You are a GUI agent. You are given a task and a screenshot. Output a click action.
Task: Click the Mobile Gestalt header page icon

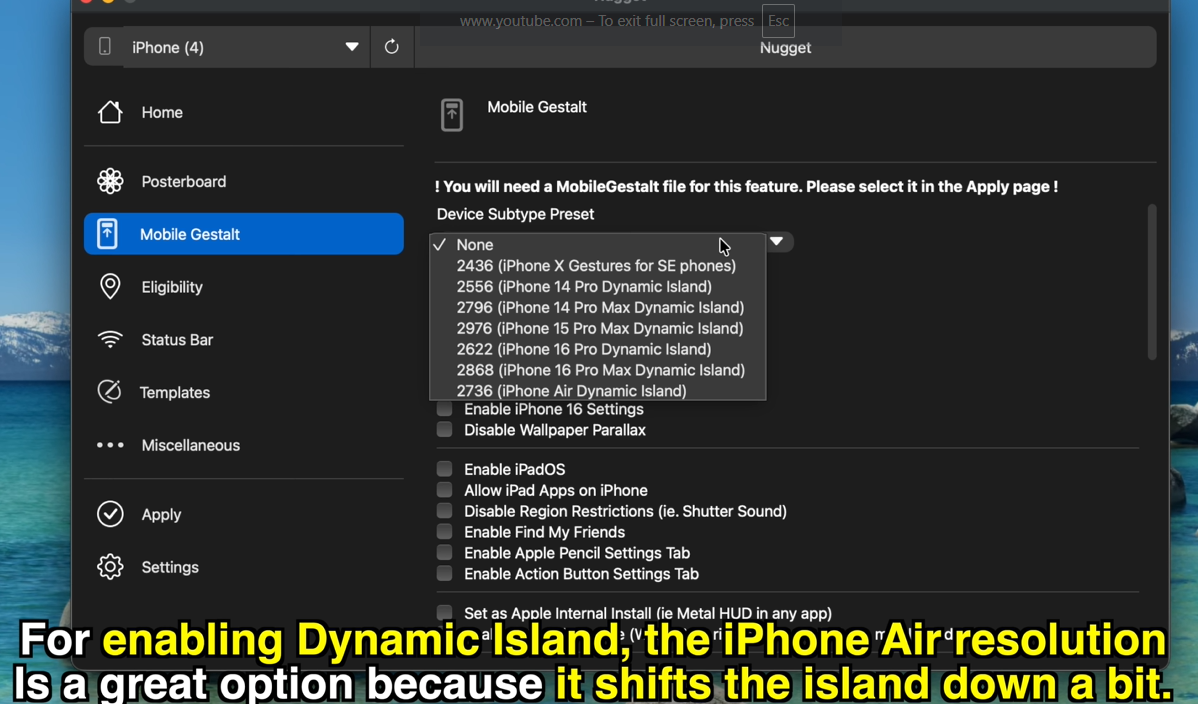[452, 115]
